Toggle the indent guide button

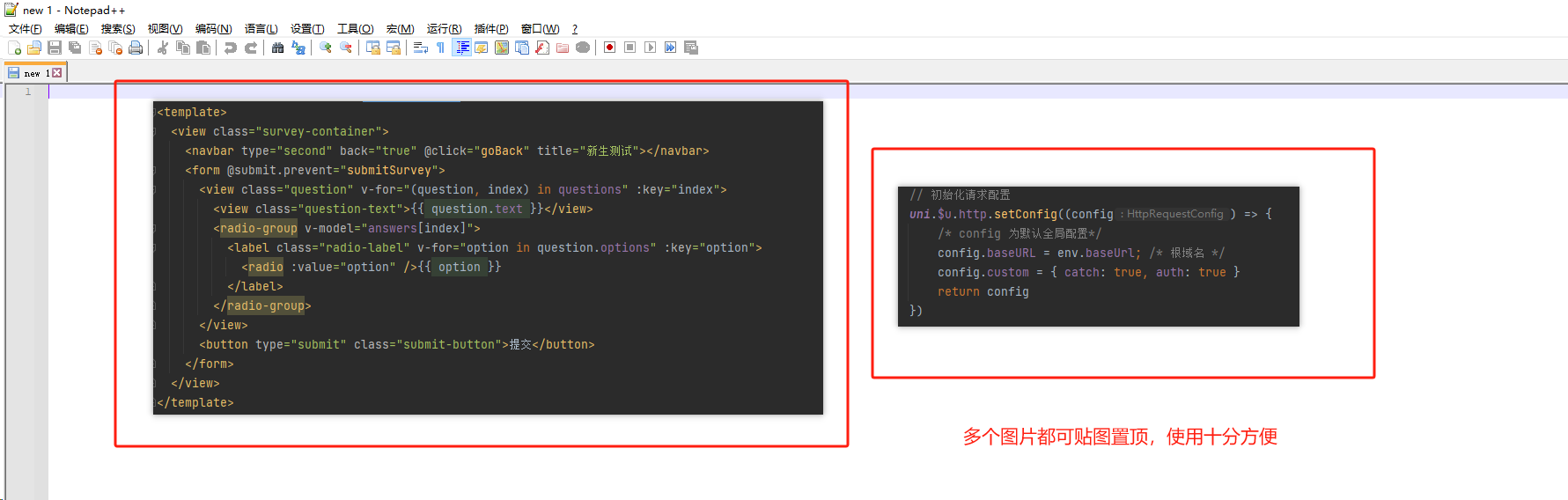point(461,48)
